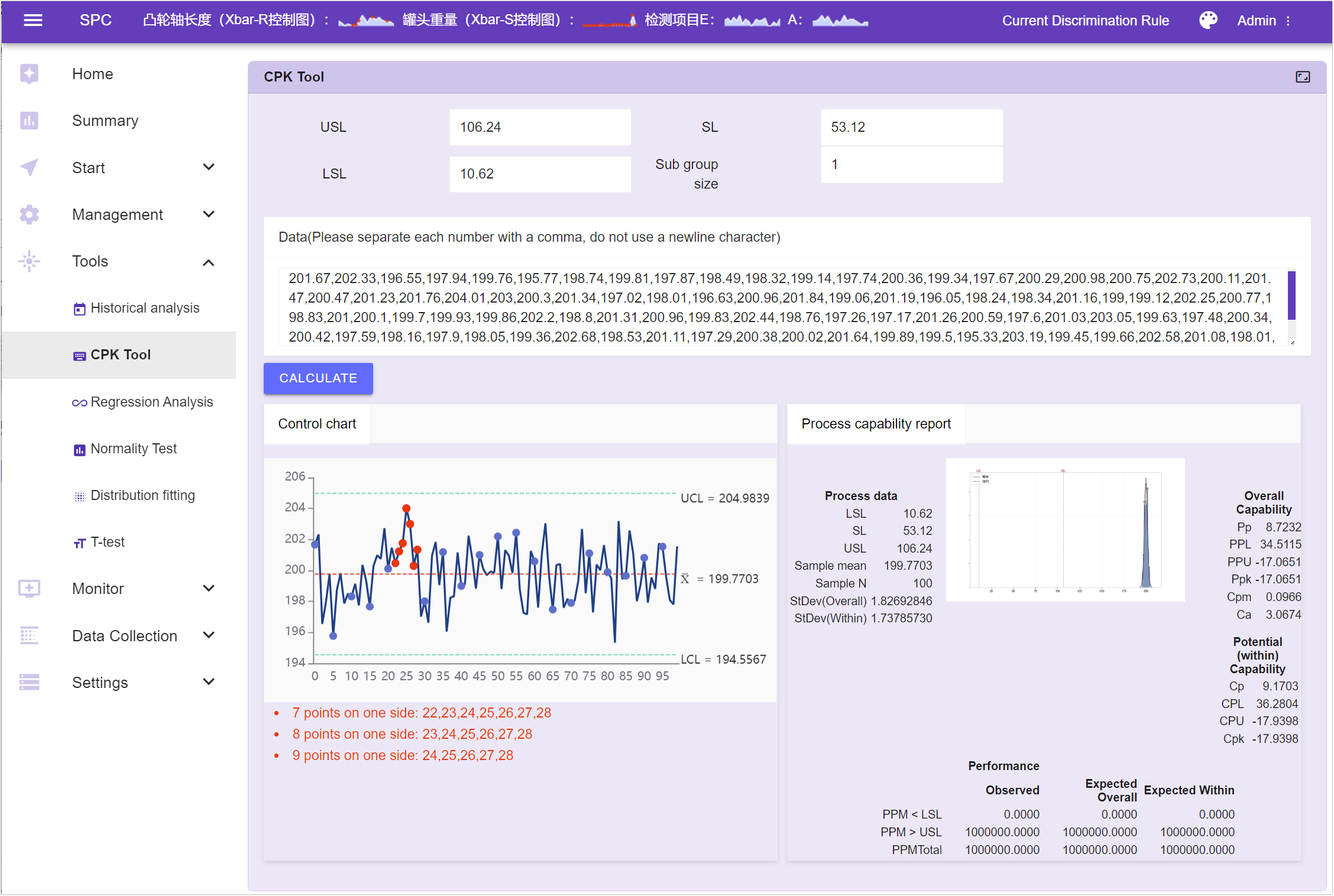Open the T-test tool
Image resolution: width=1334 pixels, height=896 pixels.
pos(108,541)
